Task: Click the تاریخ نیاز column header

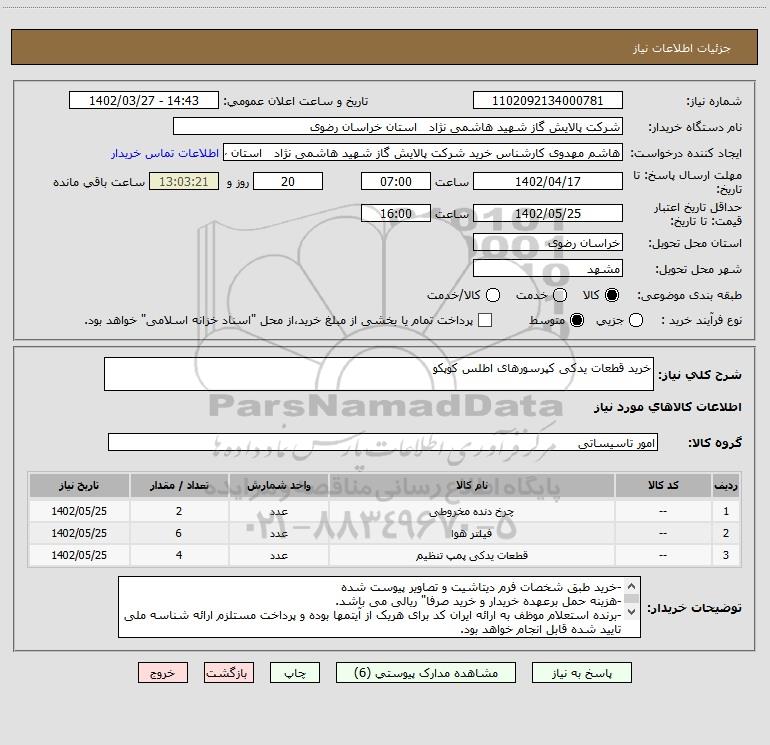Action: tap(79, 486)
